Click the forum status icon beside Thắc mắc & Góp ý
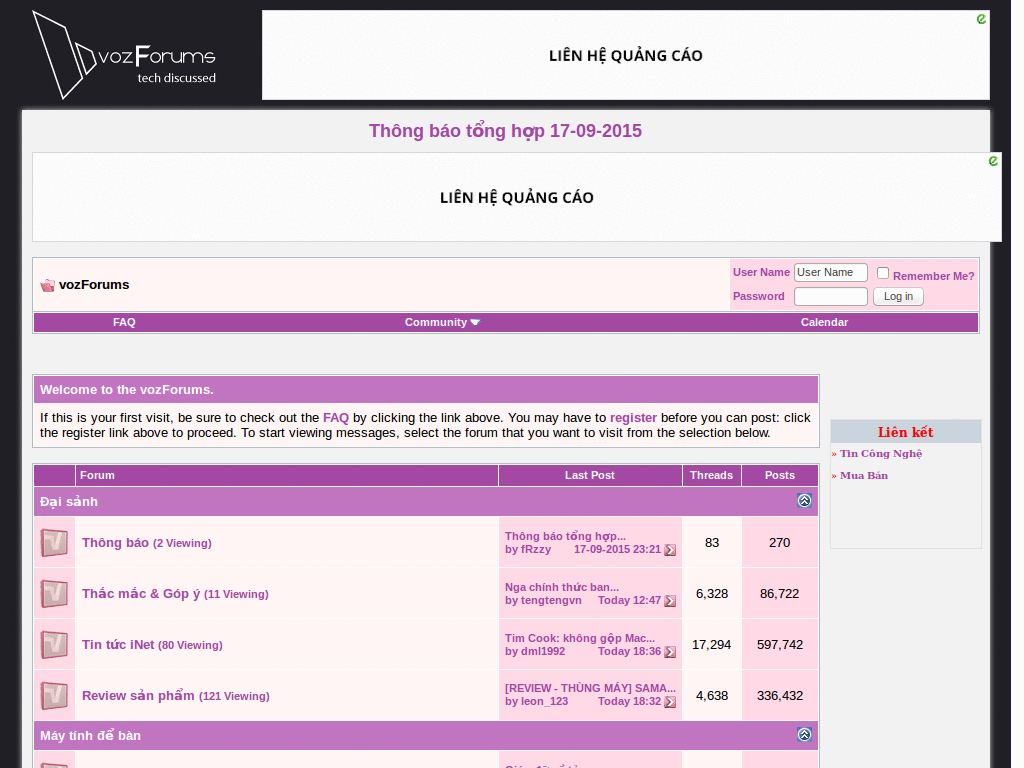This screenshot has height=768, width=1024. click(54, 594)
